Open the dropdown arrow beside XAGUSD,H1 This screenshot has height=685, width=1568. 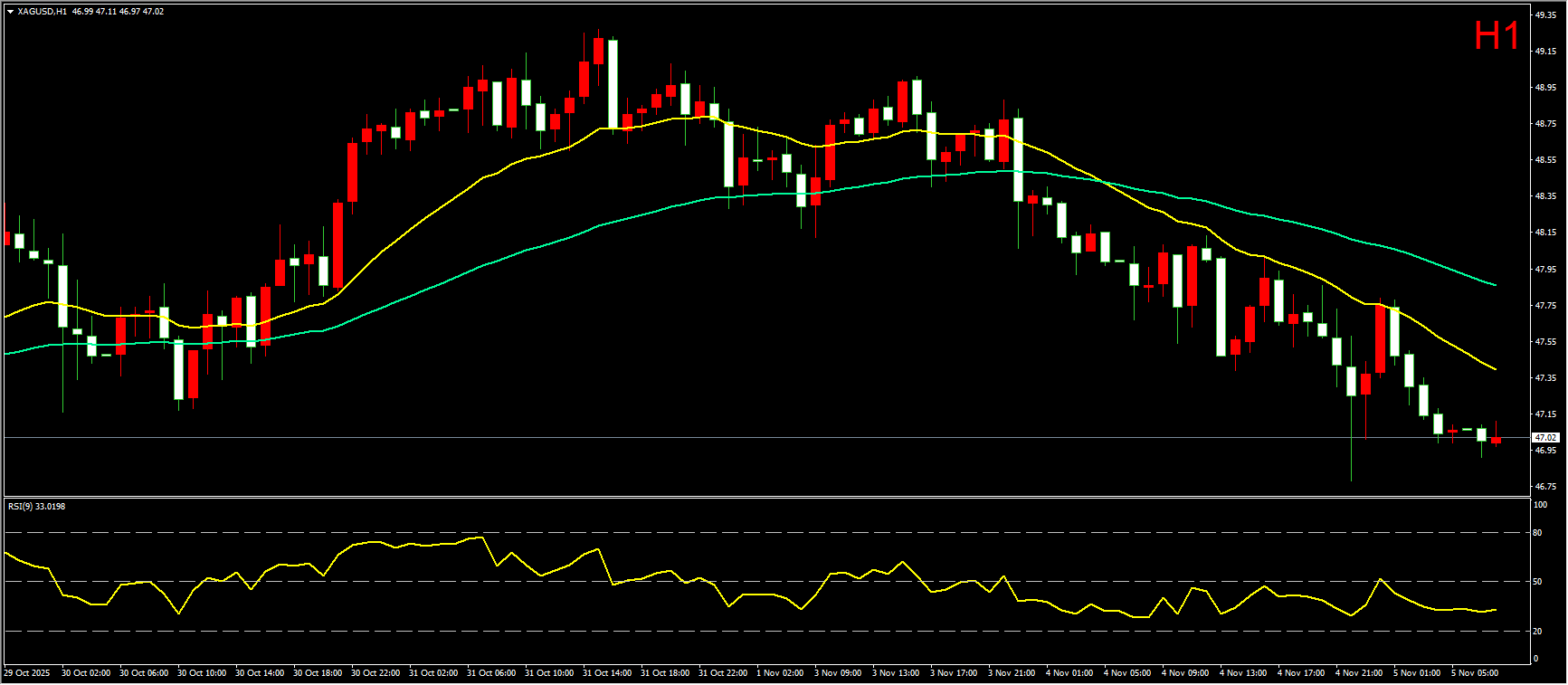pyautogui.click(x=10, y=12)
